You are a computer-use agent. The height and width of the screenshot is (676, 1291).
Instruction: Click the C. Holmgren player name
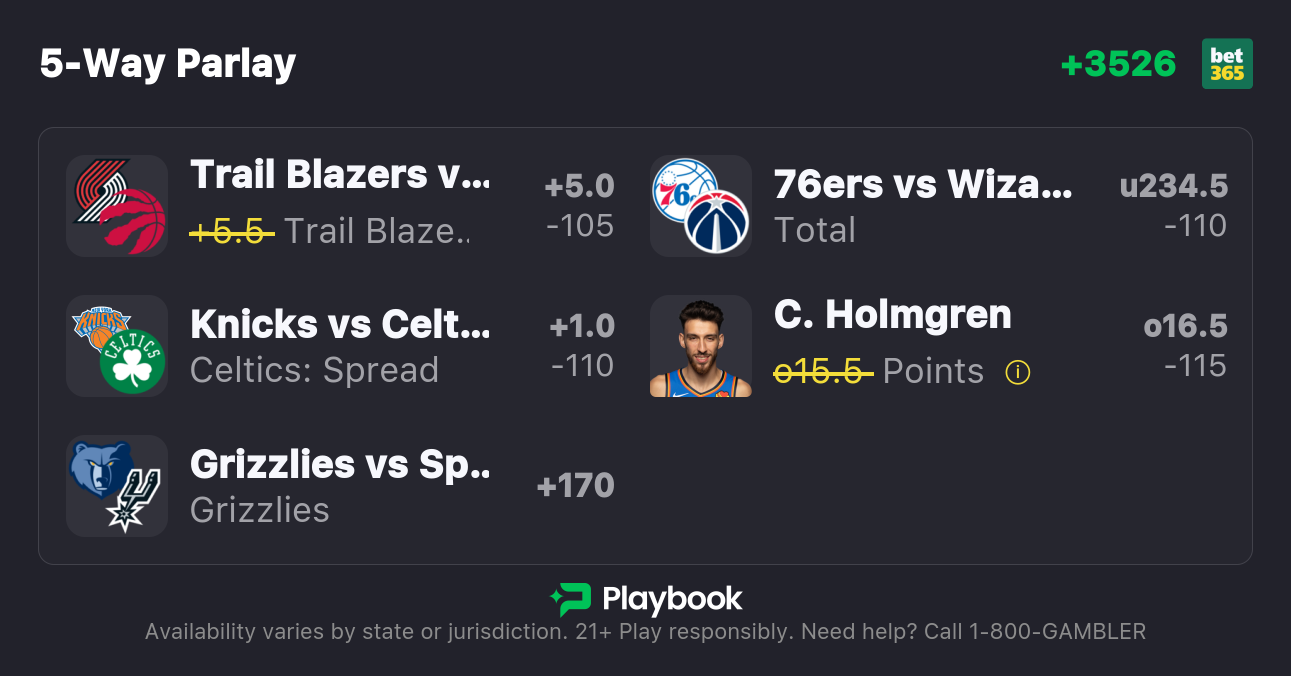(892, 315)
